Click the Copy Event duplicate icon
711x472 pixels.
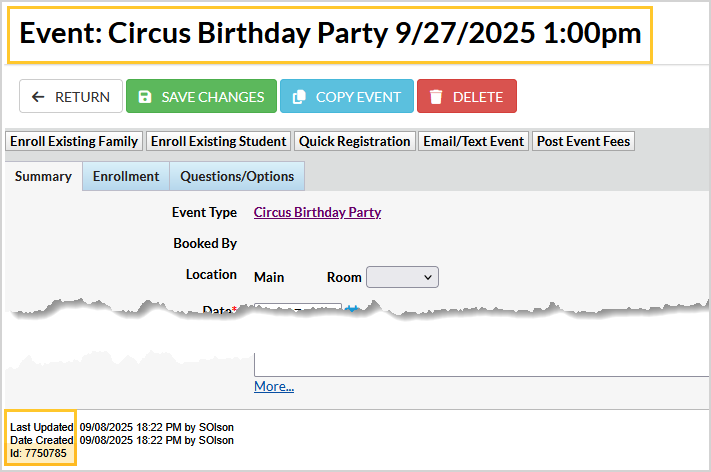pyautogui.click(x=299, y=97)
